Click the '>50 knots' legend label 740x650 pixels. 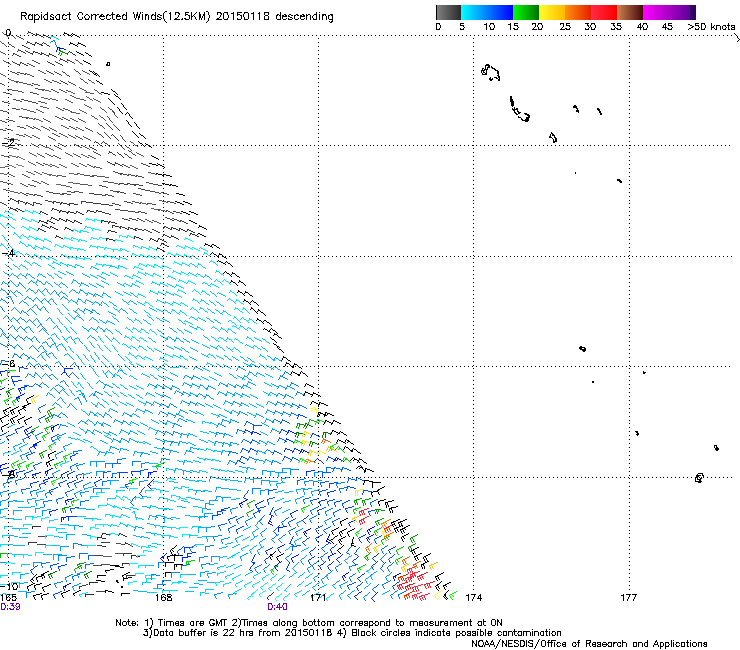[x=711, y=27]
